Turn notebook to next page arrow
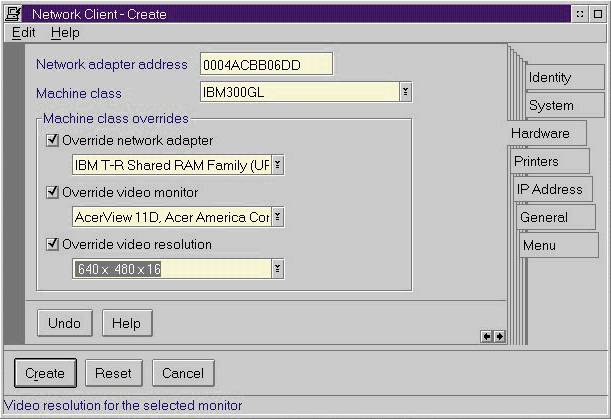 499,336
